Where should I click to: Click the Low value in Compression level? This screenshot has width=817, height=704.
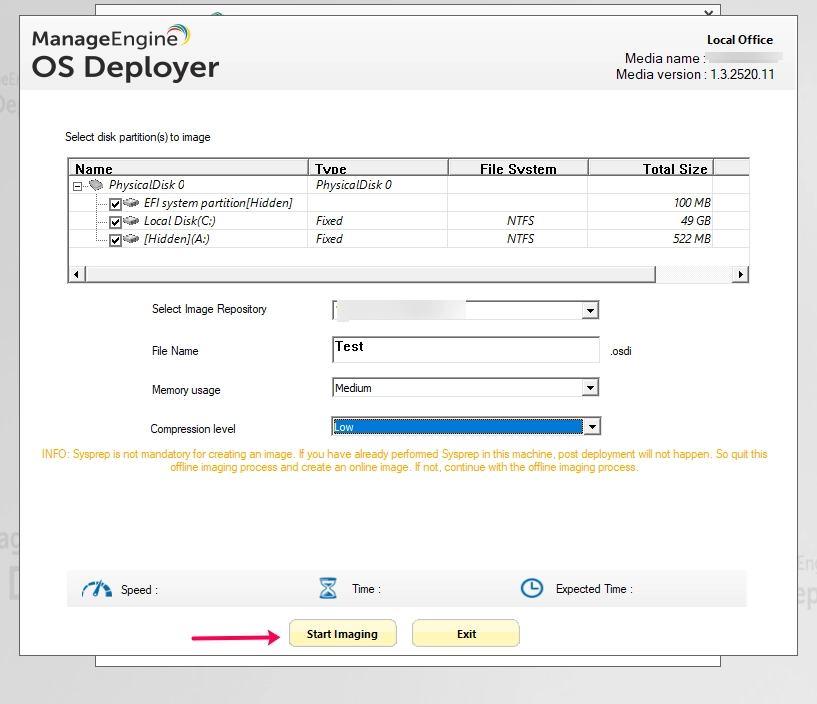344,427
